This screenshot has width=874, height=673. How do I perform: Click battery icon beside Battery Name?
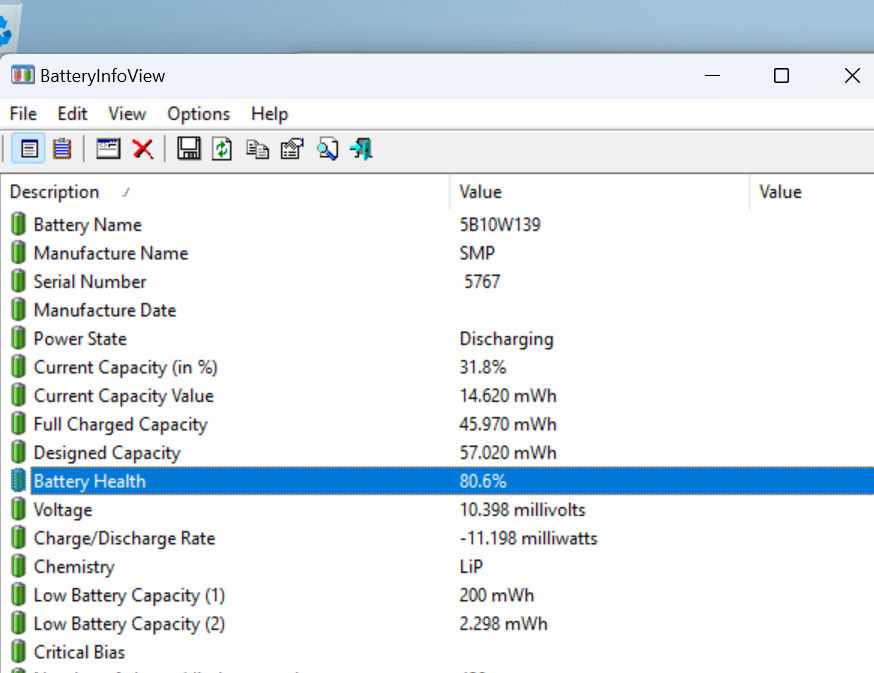pyautogui.click(x=18, y=224)
